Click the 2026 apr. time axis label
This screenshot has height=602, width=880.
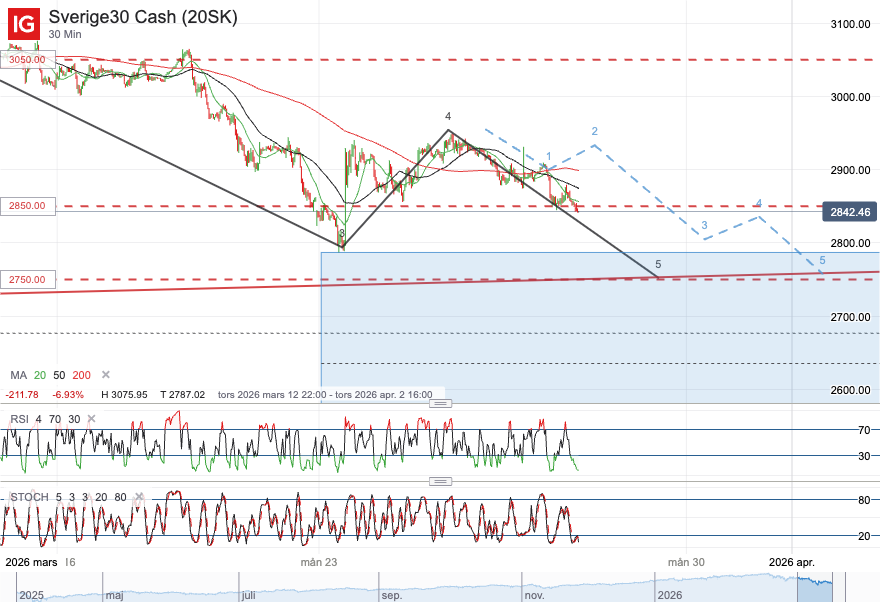click(x=791, y=562)
